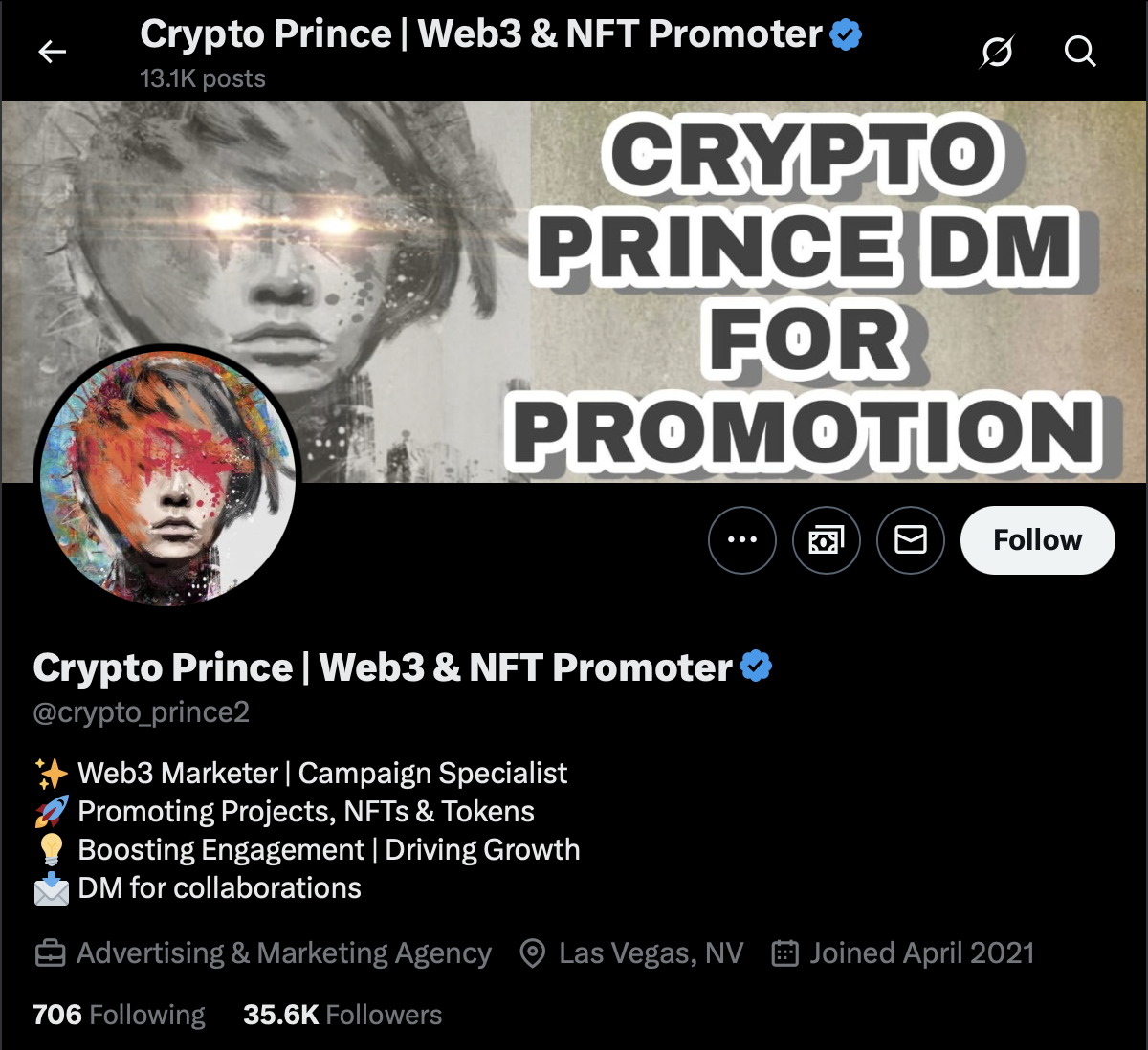Image resolution: width=1148 pixels, height=1050 pixels.
Task: View the 706 Following list
Action: (118, 1015)
